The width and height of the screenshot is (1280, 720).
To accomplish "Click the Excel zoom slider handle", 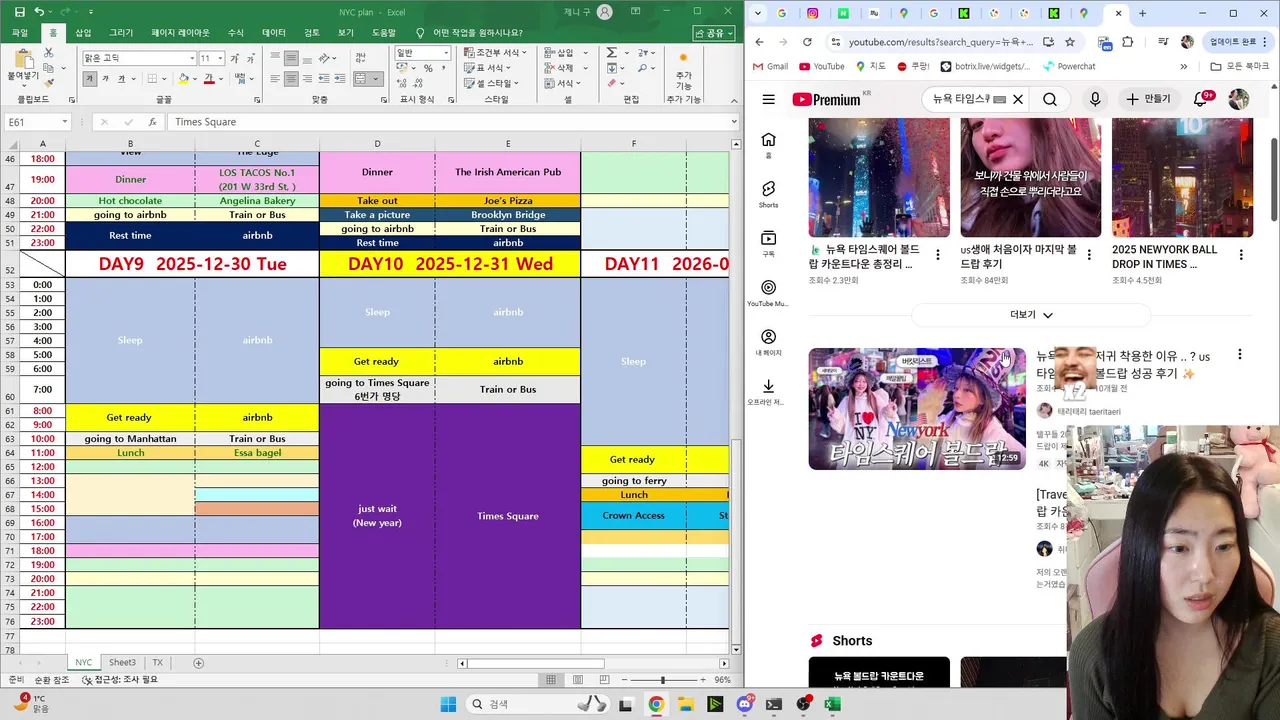I will coord(662,680).
